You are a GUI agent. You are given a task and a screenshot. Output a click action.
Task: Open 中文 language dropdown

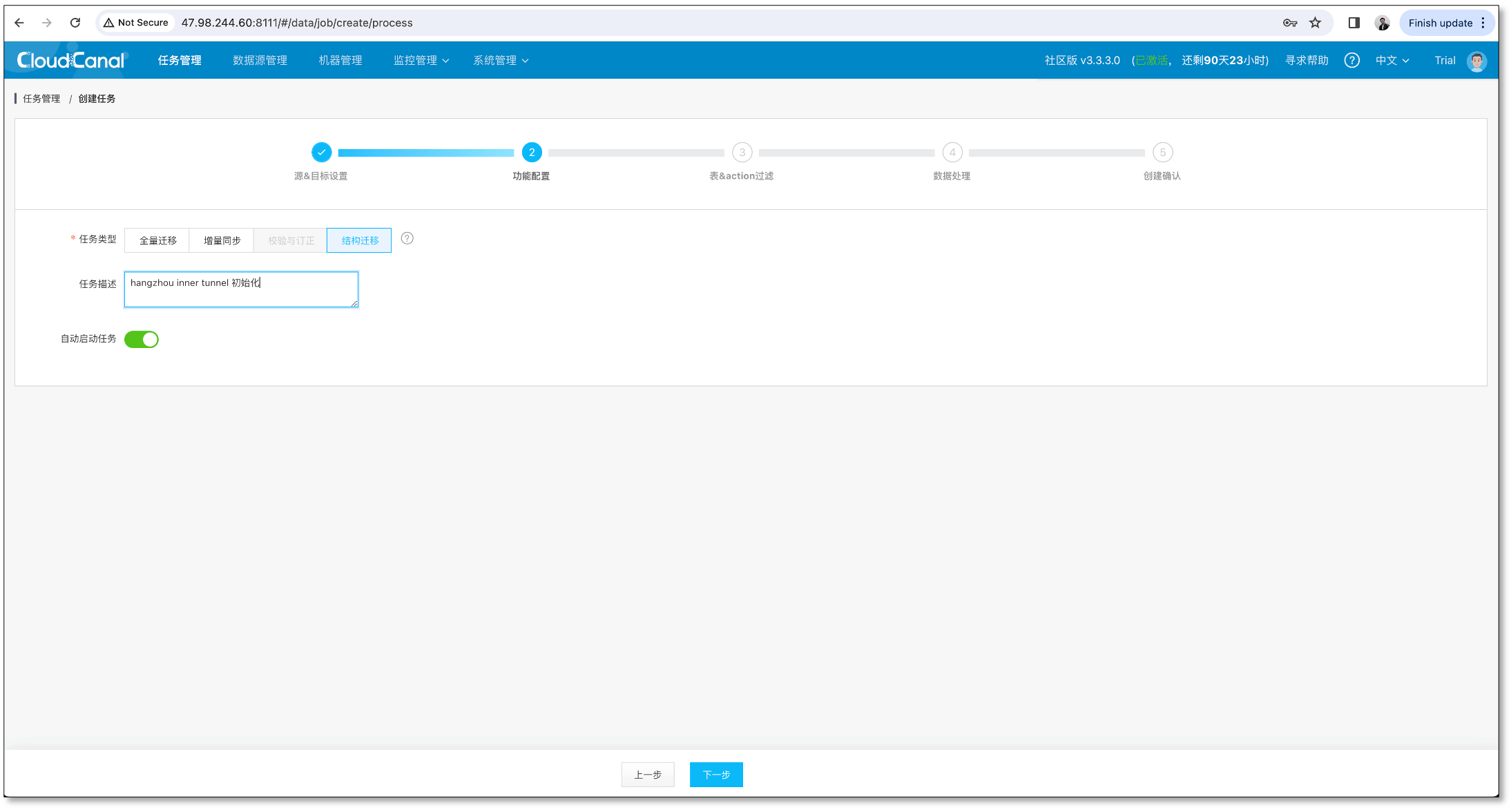point(1392,61)
